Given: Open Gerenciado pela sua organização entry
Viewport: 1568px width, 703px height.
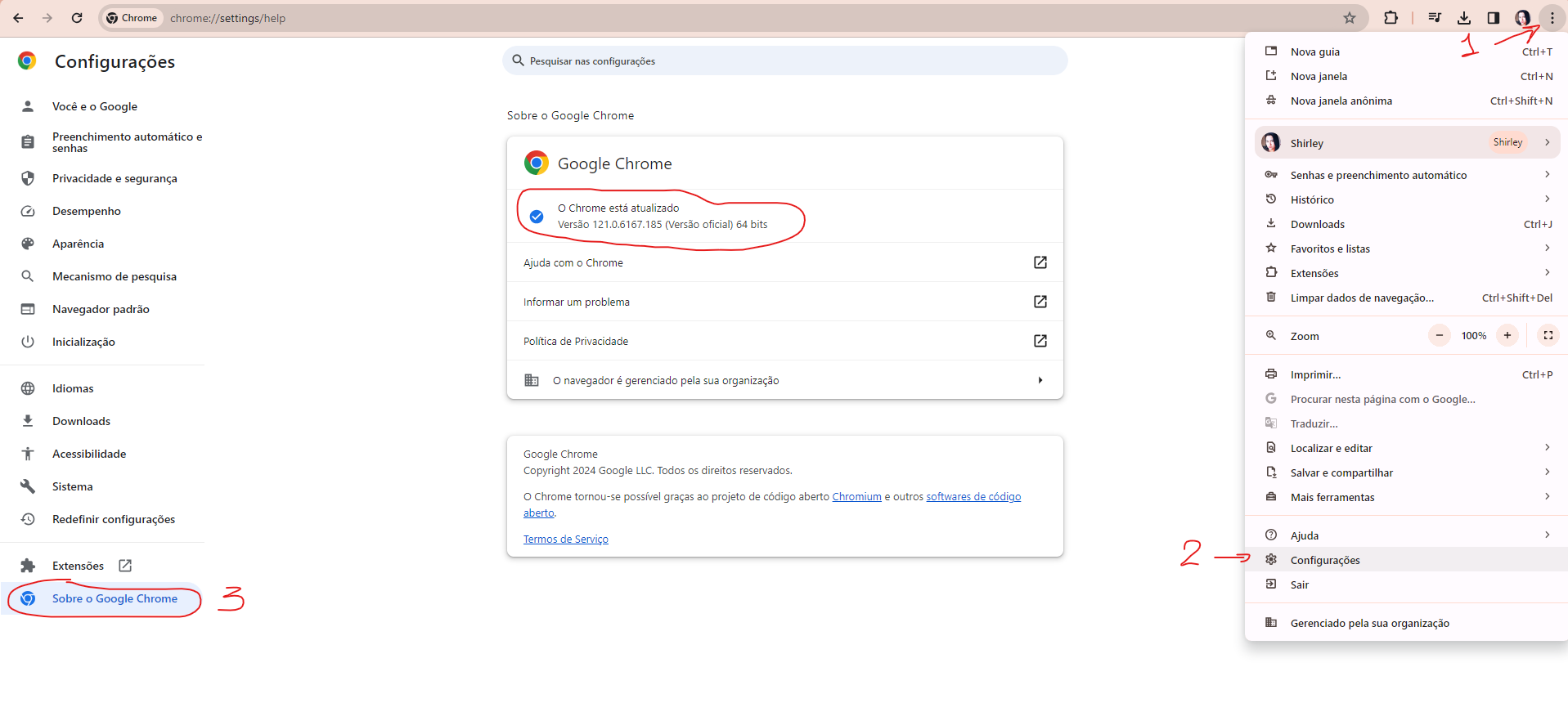Looking at the screenshot, I should (x=1406, y=623).
